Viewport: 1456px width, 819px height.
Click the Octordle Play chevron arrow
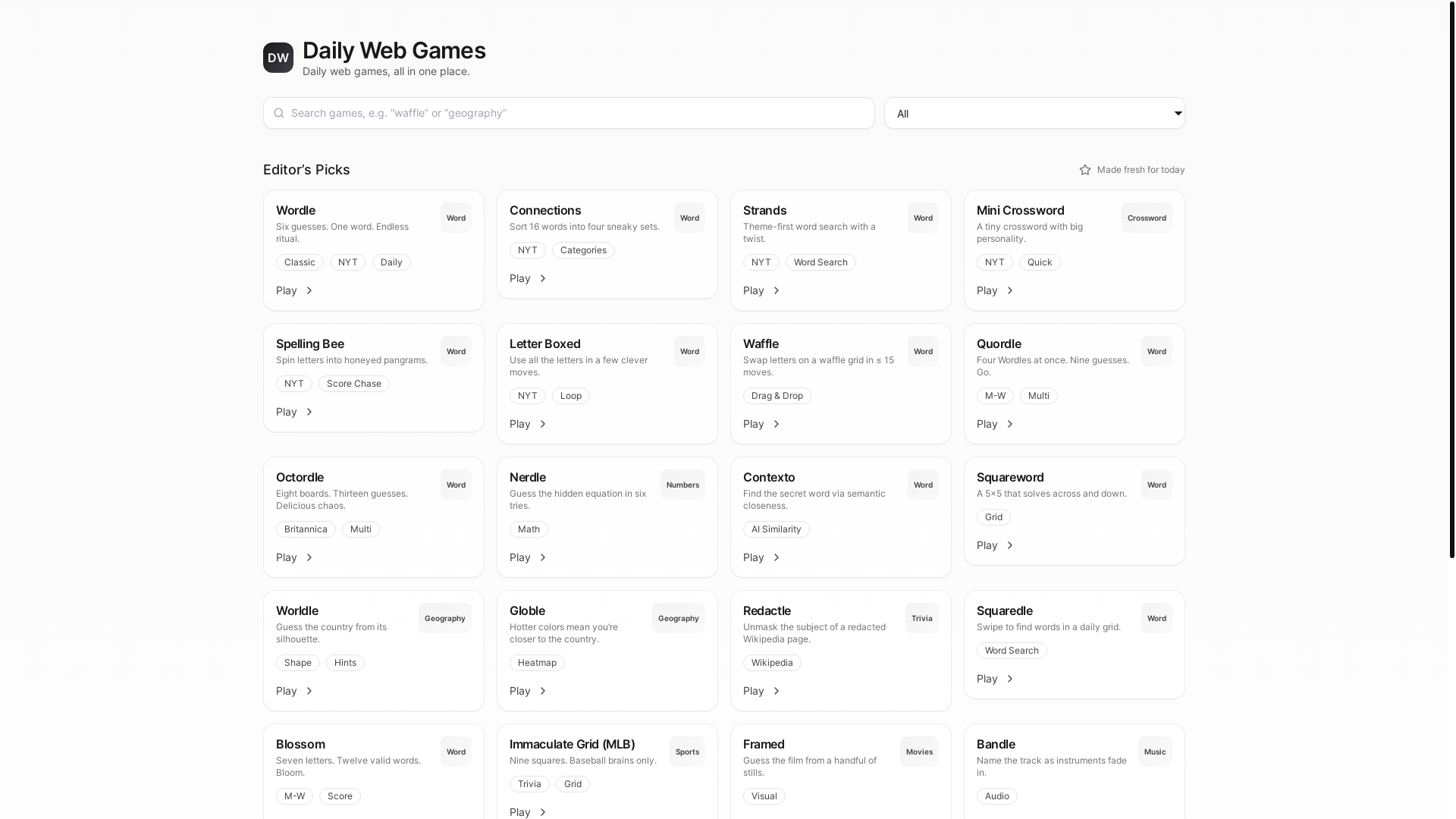pyautogui.click(x=309, y=557)
